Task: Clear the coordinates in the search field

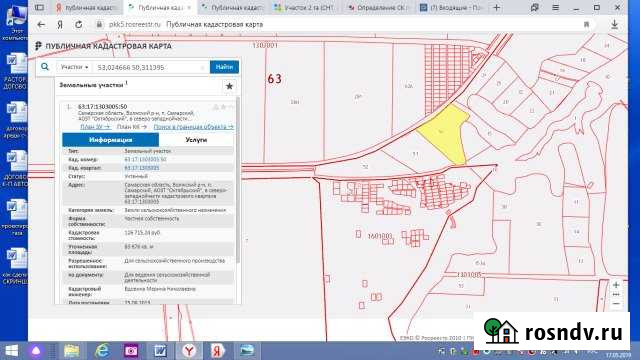Action: click(203, 67)
